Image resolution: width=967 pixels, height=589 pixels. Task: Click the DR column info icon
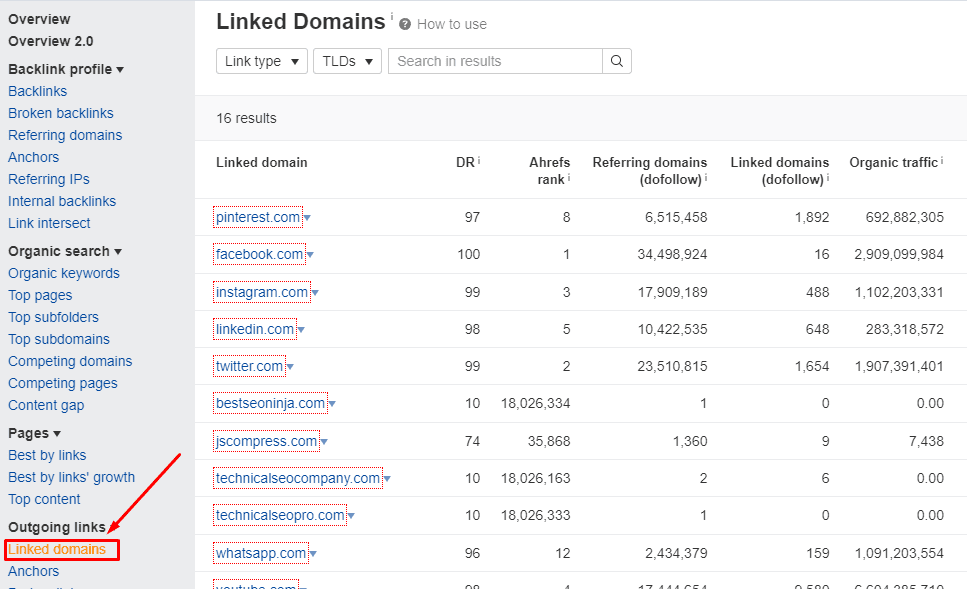479,160
